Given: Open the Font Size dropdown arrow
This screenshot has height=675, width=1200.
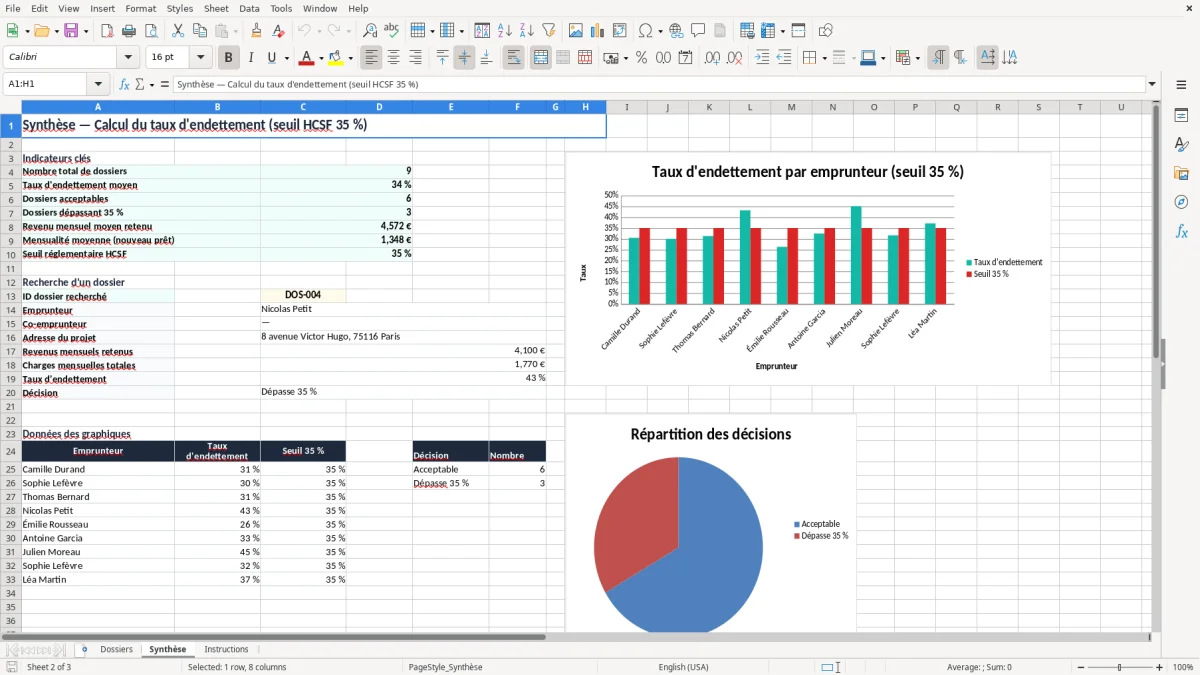Looking at the screenshot, I should 201,58.
